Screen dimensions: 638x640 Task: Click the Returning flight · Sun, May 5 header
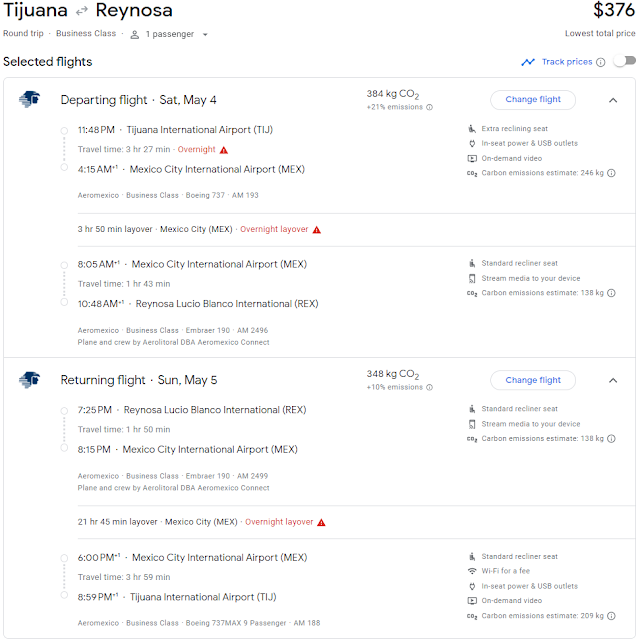[139, 380]
